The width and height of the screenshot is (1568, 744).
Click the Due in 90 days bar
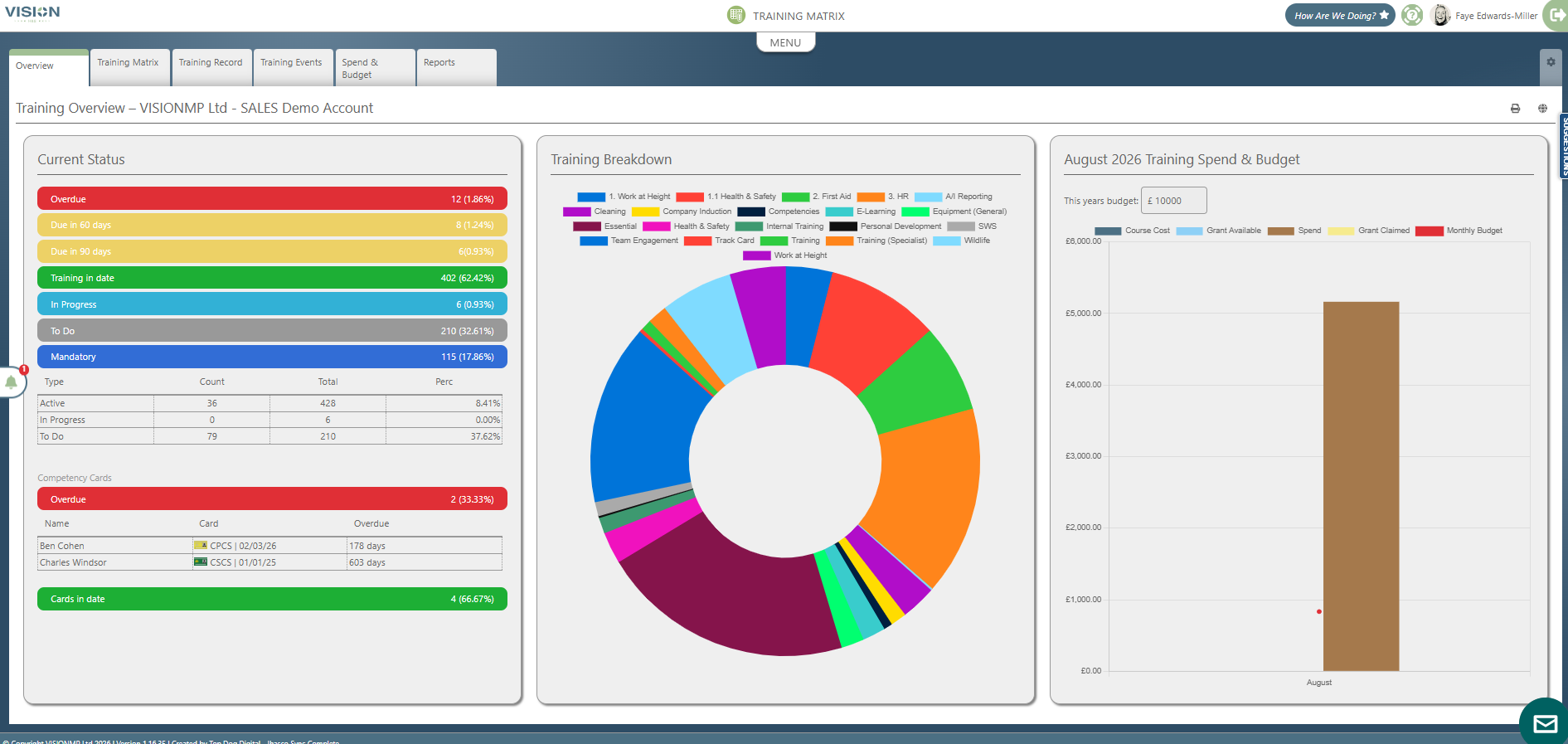(272, 251)
